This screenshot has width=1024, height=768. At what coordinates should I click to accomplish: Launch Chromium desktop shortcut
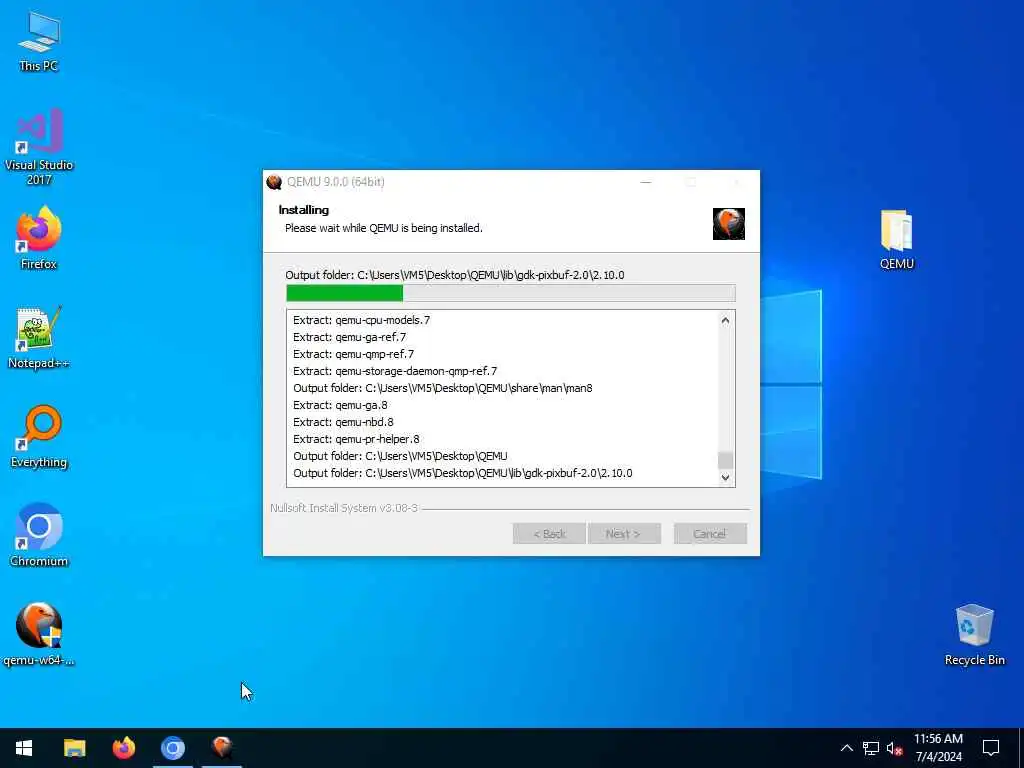[39, 536]
